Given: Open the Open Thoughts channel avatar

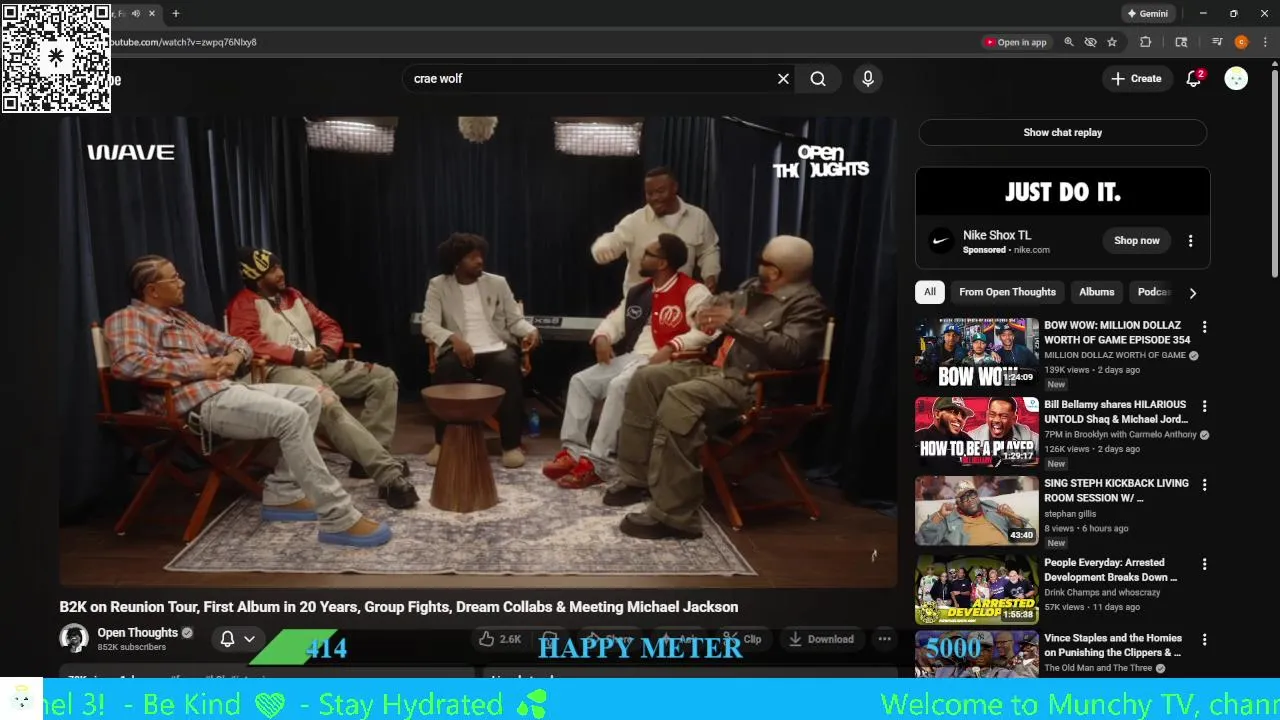Looking at the screenshot, I should click(74, 638).
